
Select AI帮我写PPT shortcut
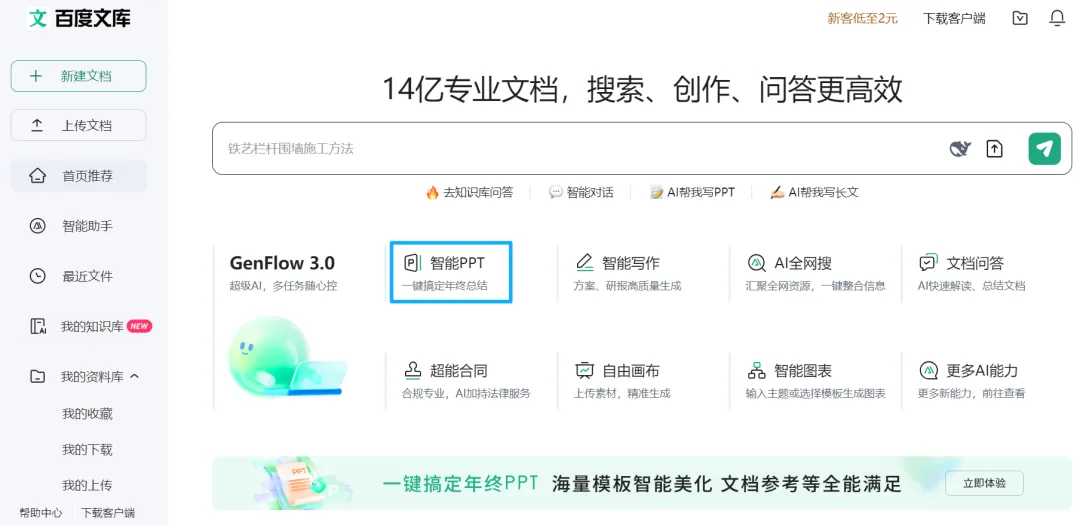(692, 192)
